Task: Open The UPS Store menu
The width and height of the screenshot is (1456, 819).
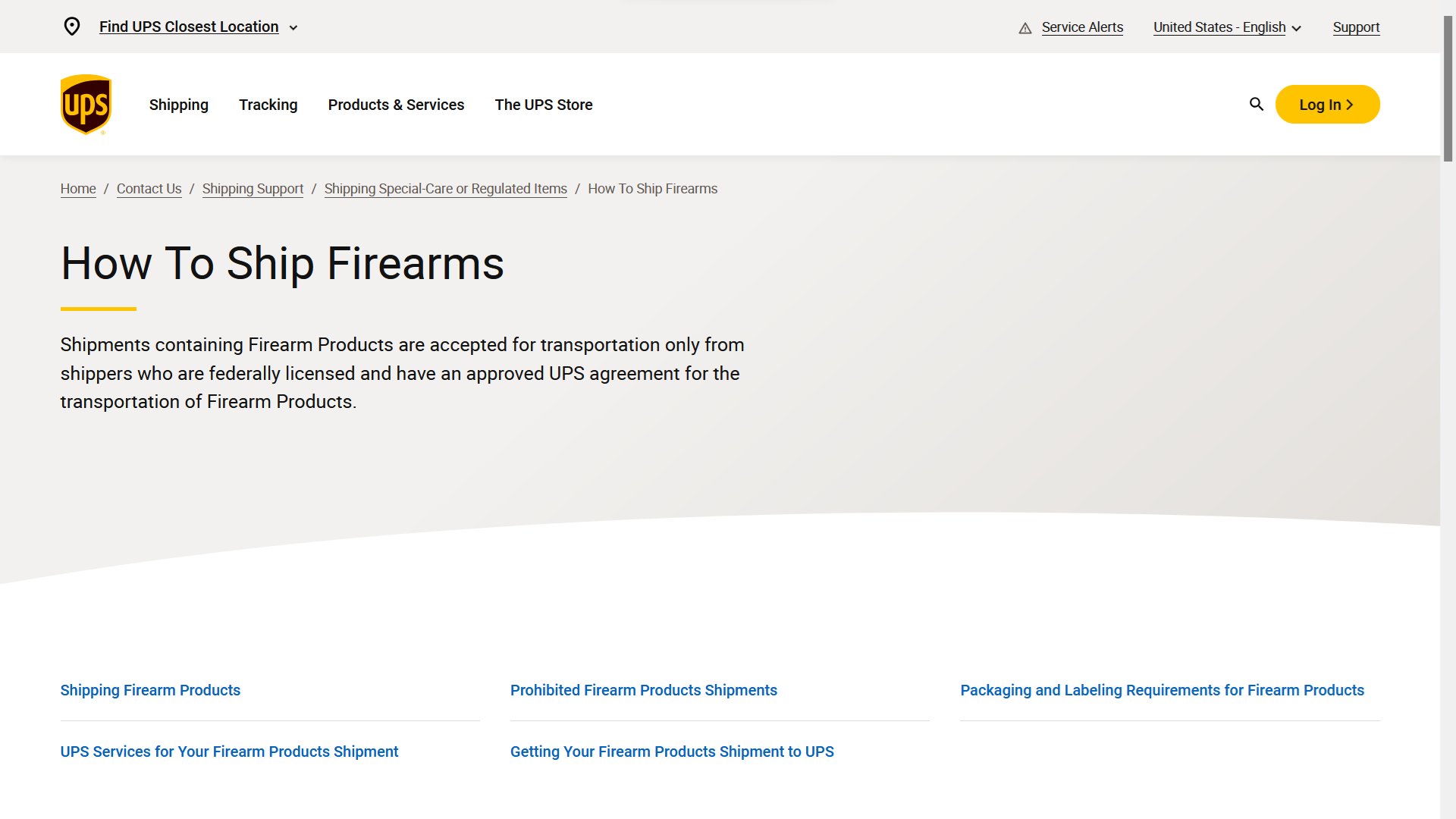Action: point(544,105)
